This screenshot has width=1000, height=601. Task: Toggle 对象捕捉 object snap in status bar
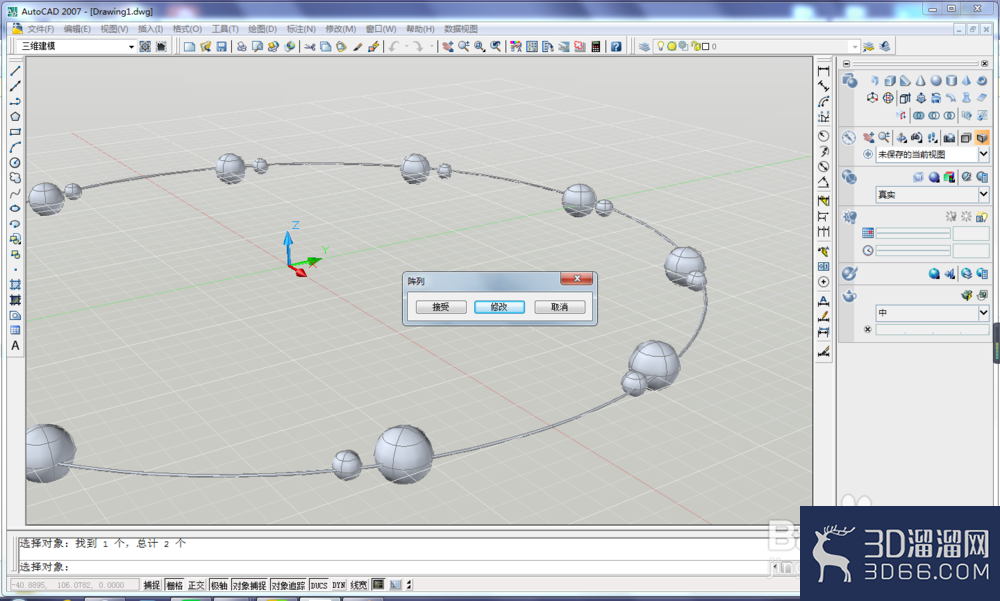tap(249, 585)
